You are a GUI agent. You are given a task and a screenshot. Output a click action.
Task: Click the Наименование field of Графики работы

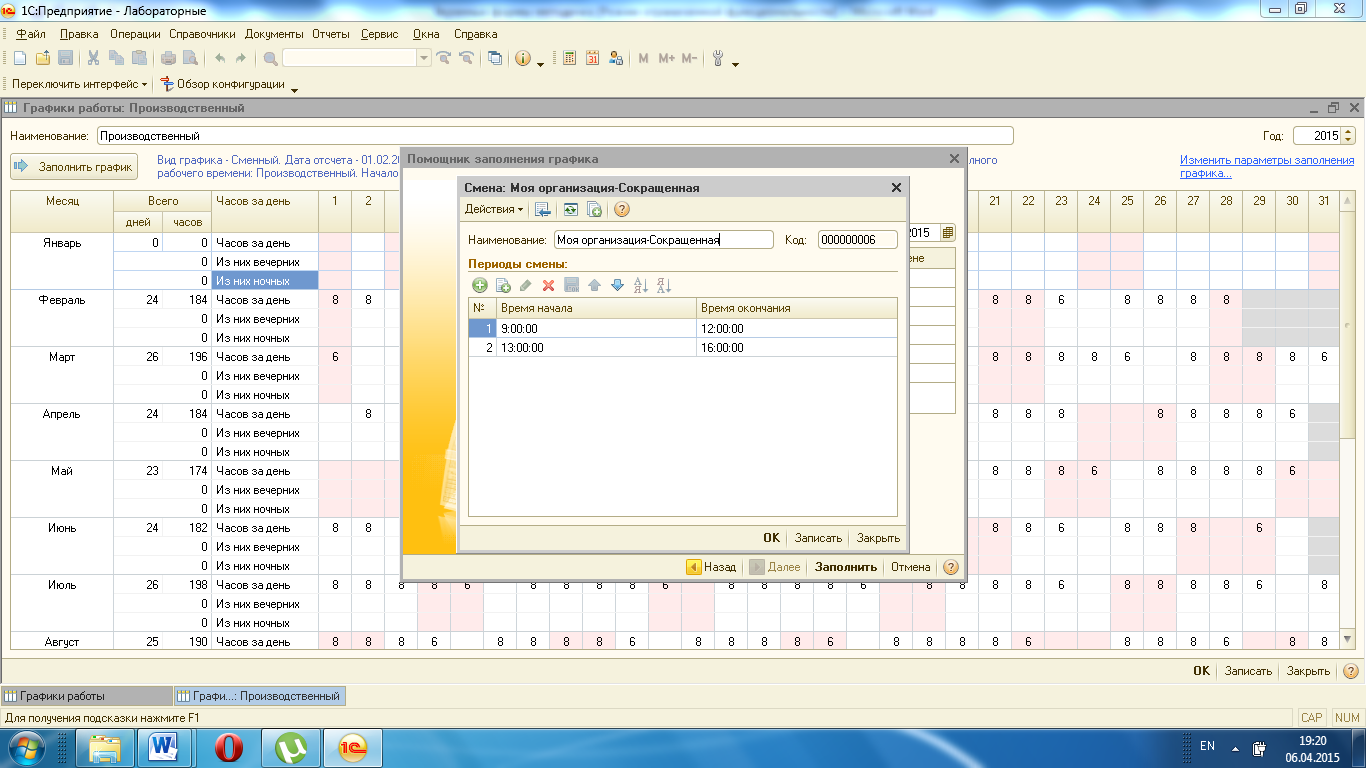click(554, 135)
